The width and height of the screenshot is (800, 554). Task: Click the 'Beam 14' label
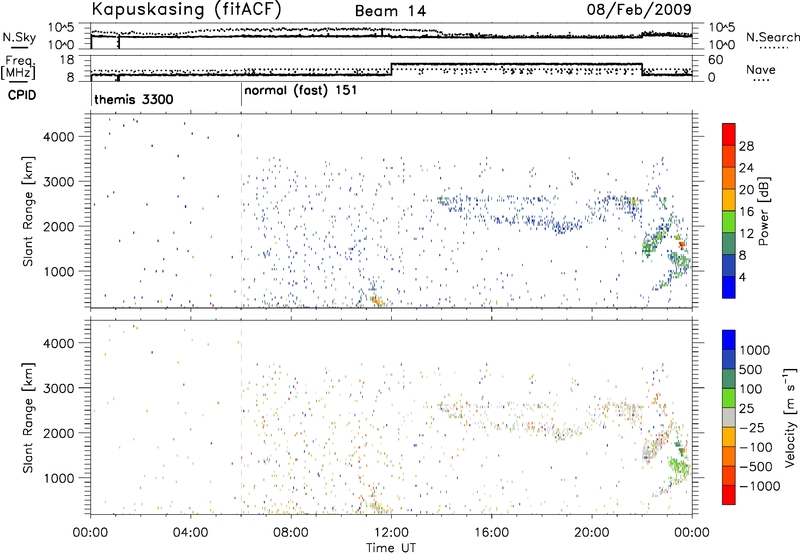click(x=390, y=11)
